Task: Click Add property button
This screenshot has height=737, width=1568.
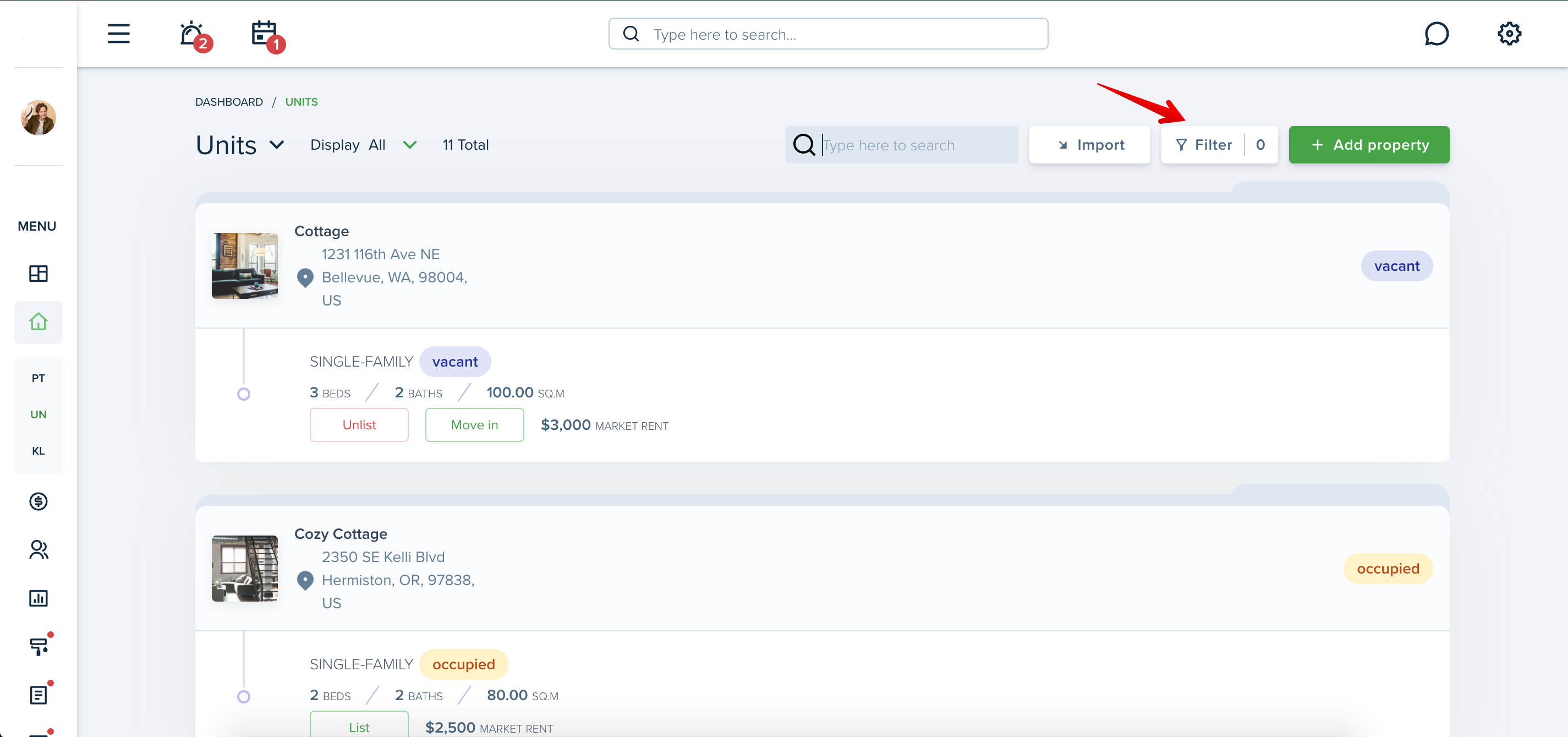Action: pyautogui.click(x=1369, y=145)
